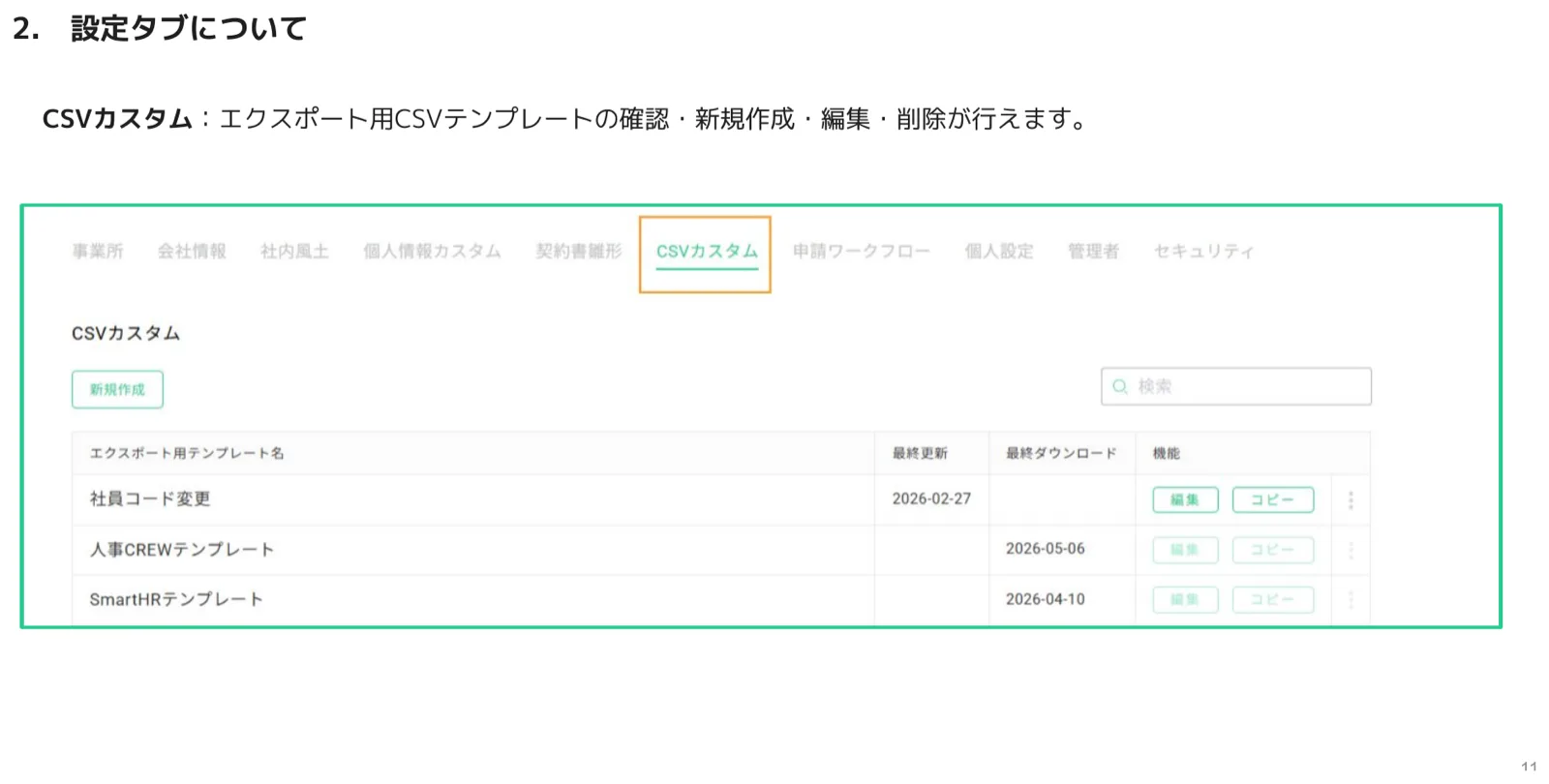Open more options for 人事CREWテンプレート row
This screenshot has width=1549, height=784.
click(x=1351, y=550)
